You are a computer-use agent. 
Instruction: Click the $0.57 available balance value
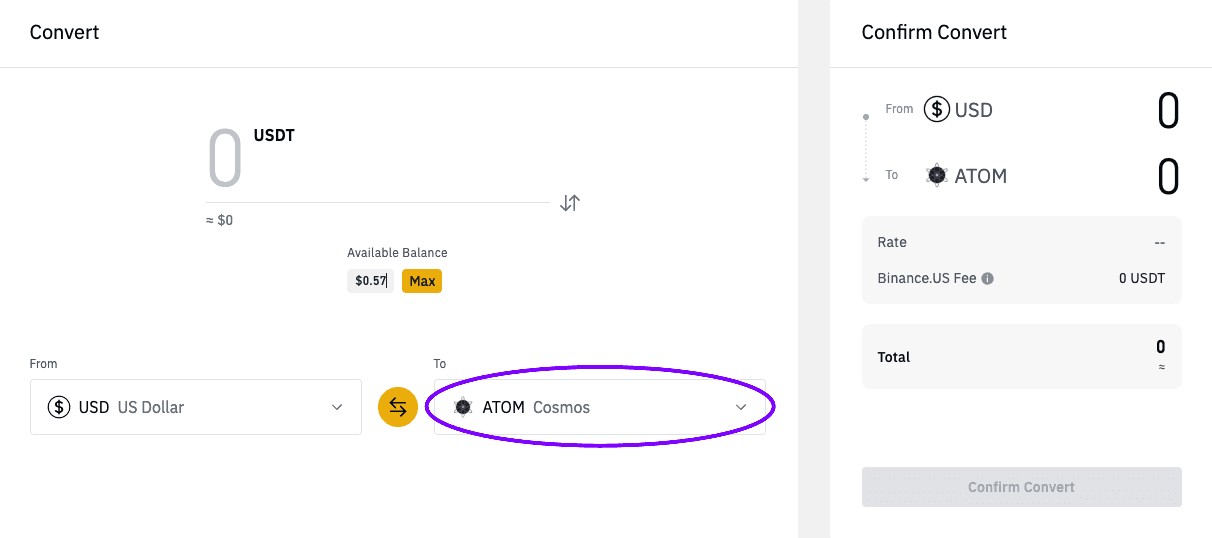pos(371,281)
